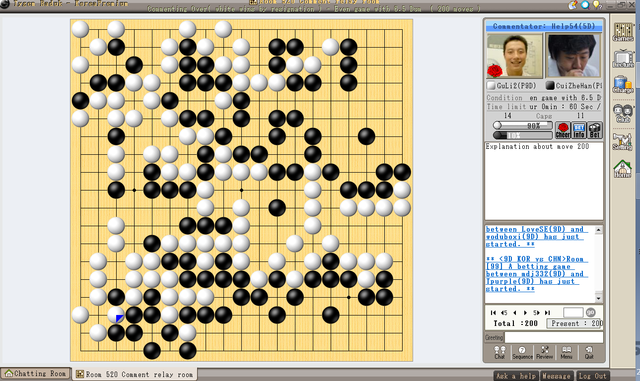Open the Club icon in the sidebar
The height and width of the screenshot is (381, 640).
(623, 113)
